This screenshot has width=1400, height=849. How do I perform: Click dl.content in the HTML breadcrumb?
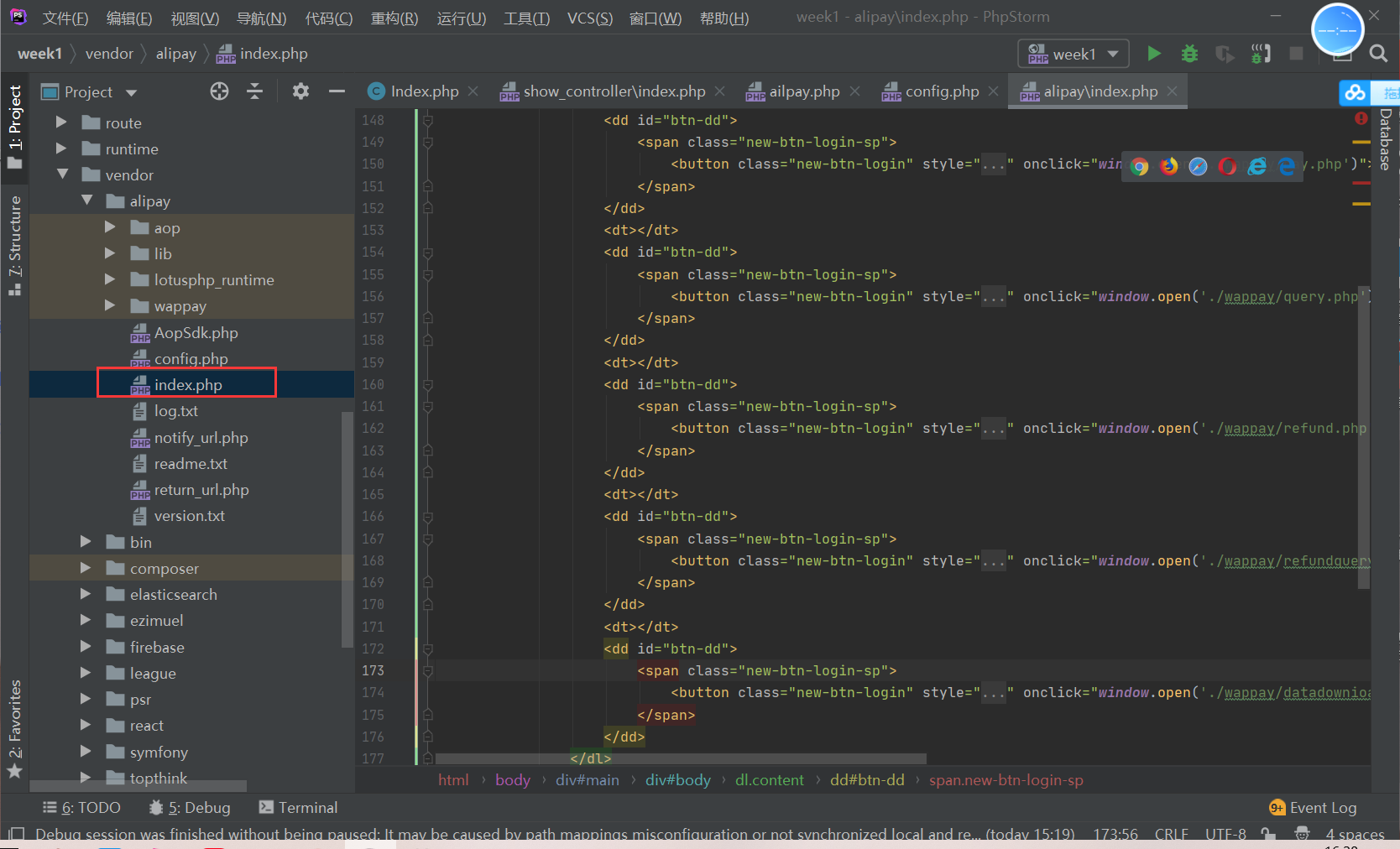tap(769, 779)
